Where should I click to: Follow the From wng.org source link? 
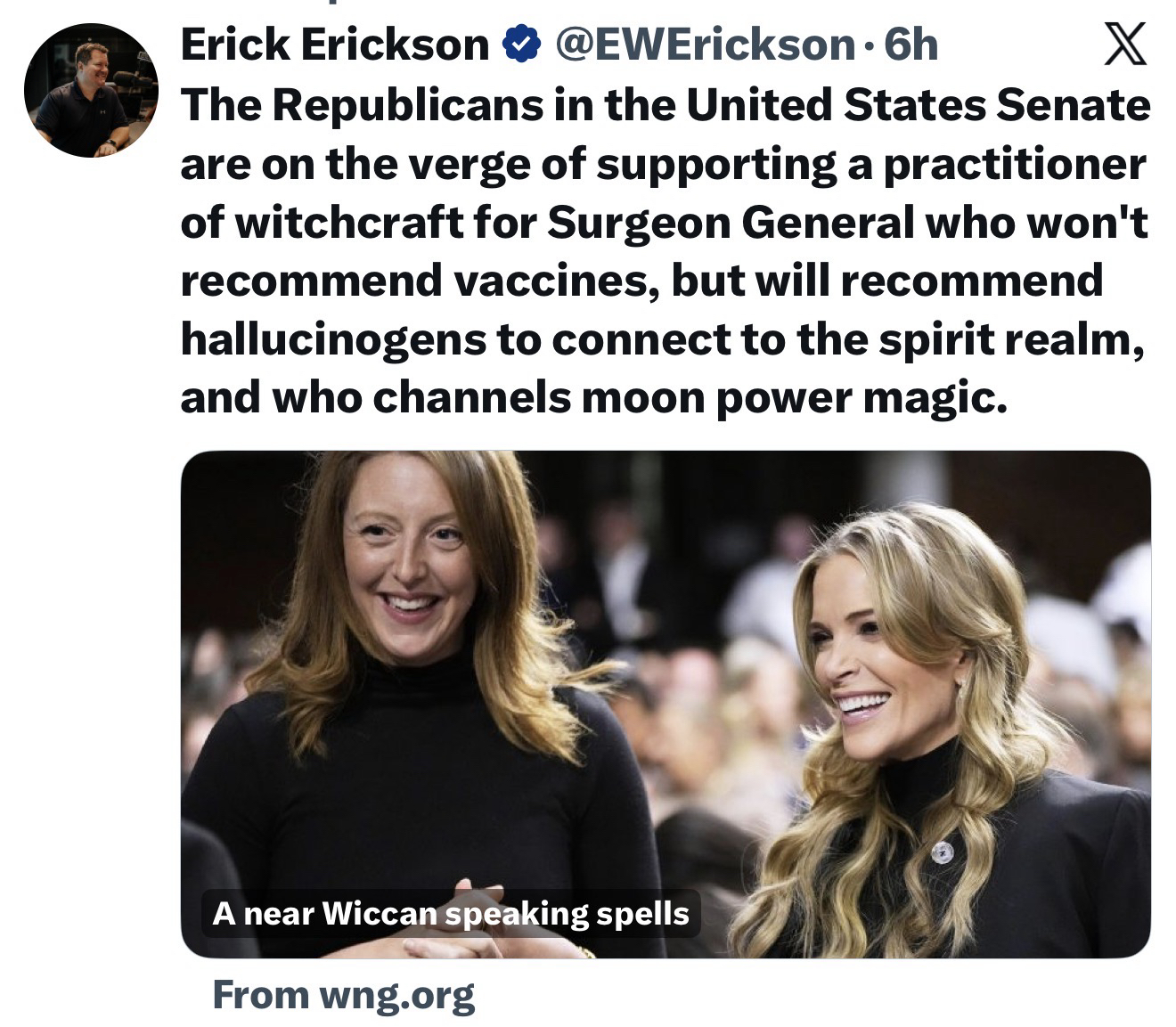pos(343,994)
